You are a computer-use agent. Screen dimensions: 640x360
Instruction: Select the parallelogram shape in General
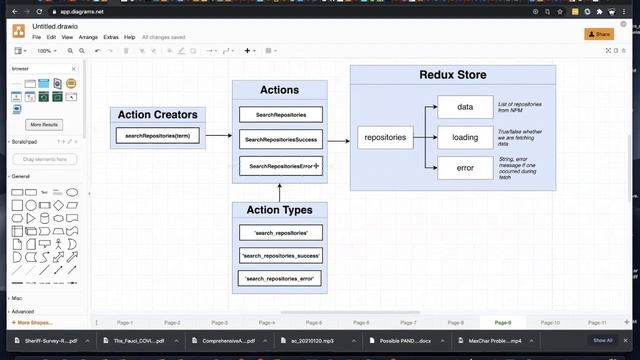click(x=72, y=205)
